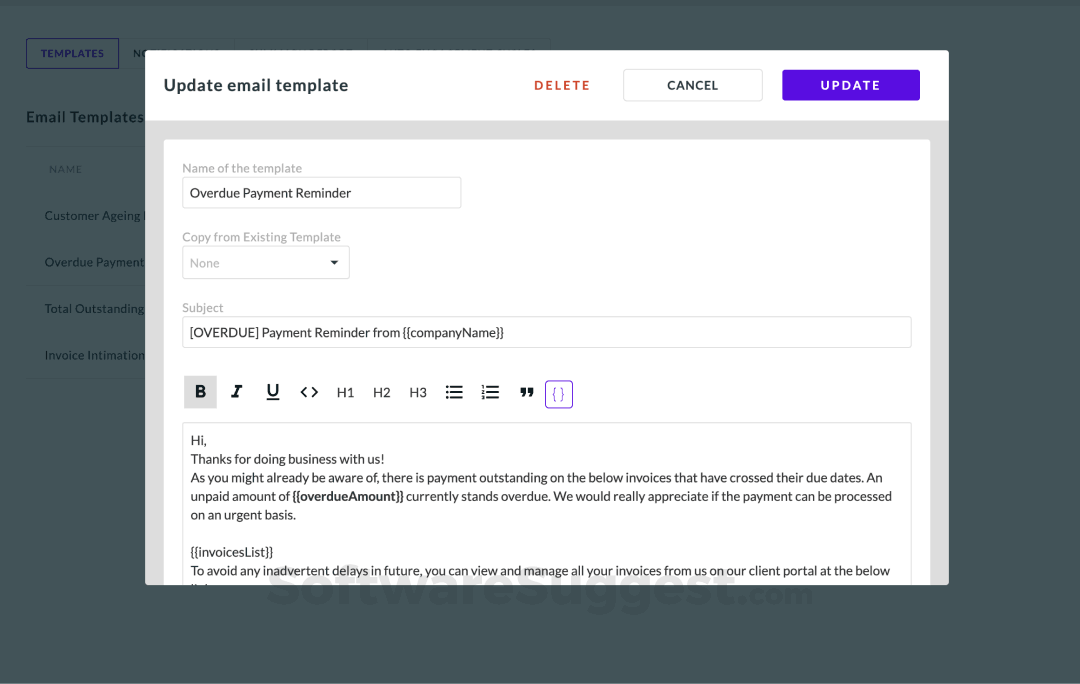Apply Heading 1 style

coord(345,392)
